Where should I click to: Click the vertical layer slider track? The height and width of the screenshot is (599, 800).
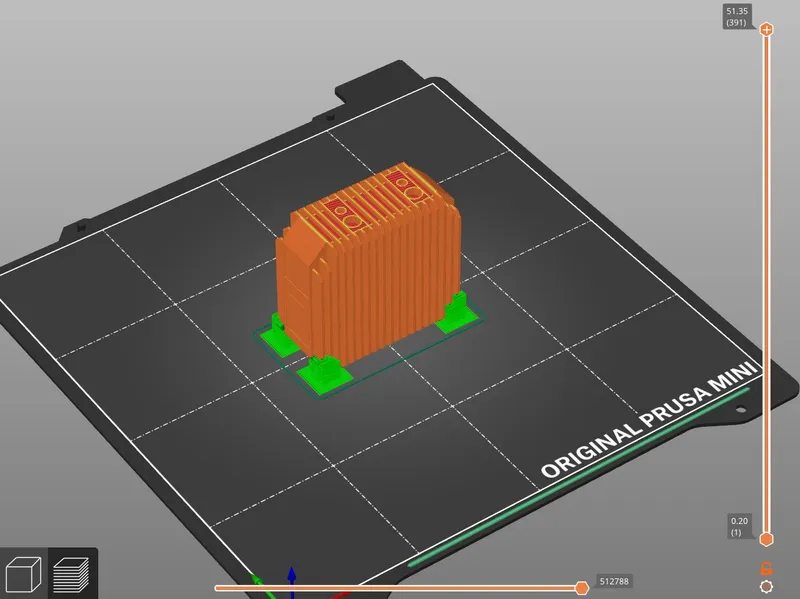(x=766, y=284)
